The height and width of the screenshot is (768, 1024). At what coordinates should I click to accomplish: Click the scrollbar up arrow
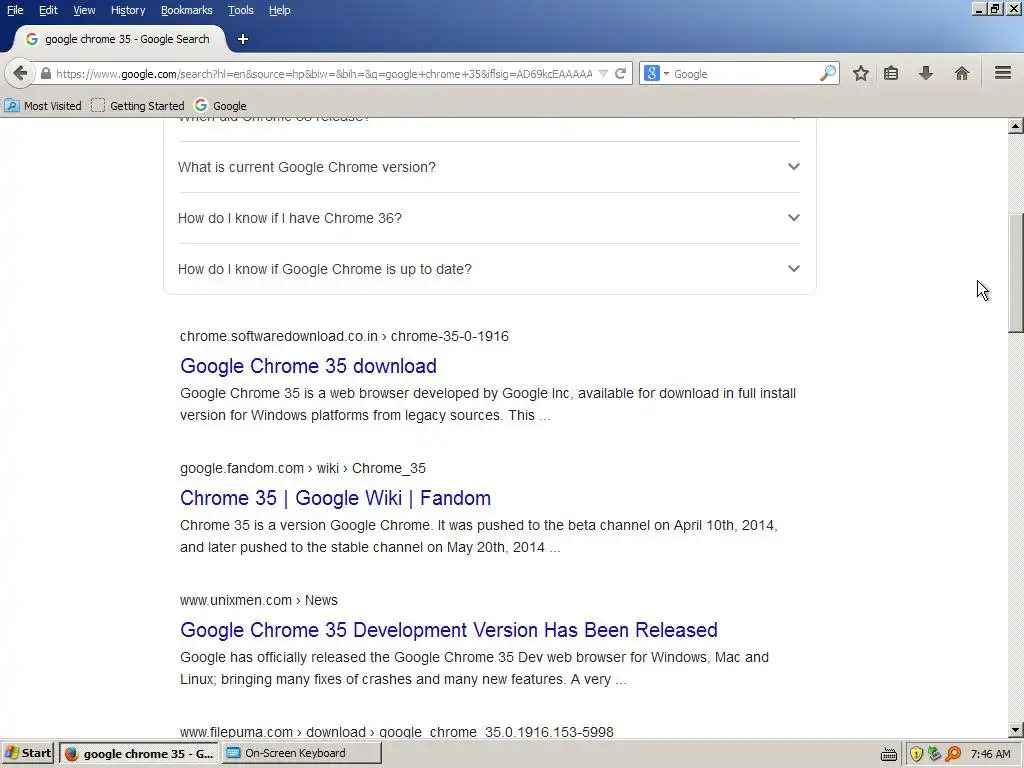click(1016, 126)
